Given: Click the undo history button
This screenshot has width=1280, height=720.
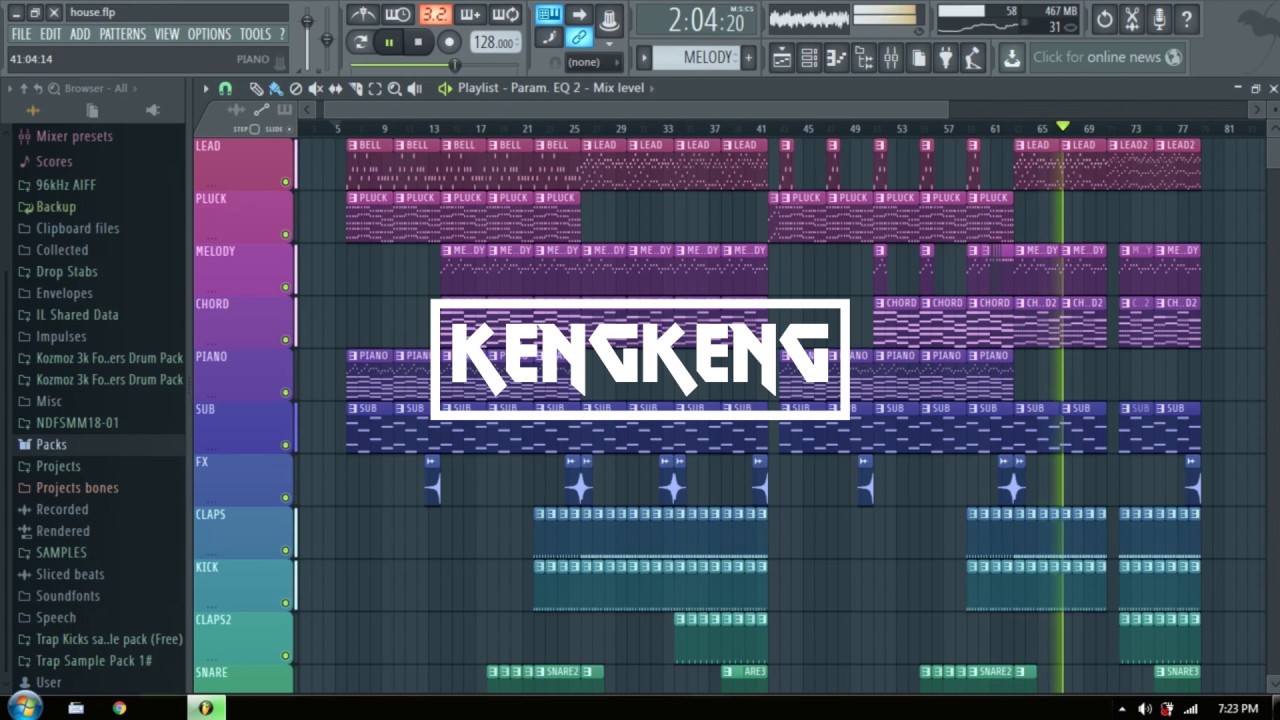Looking at the screenshot, I should [x=1104, y=19].
